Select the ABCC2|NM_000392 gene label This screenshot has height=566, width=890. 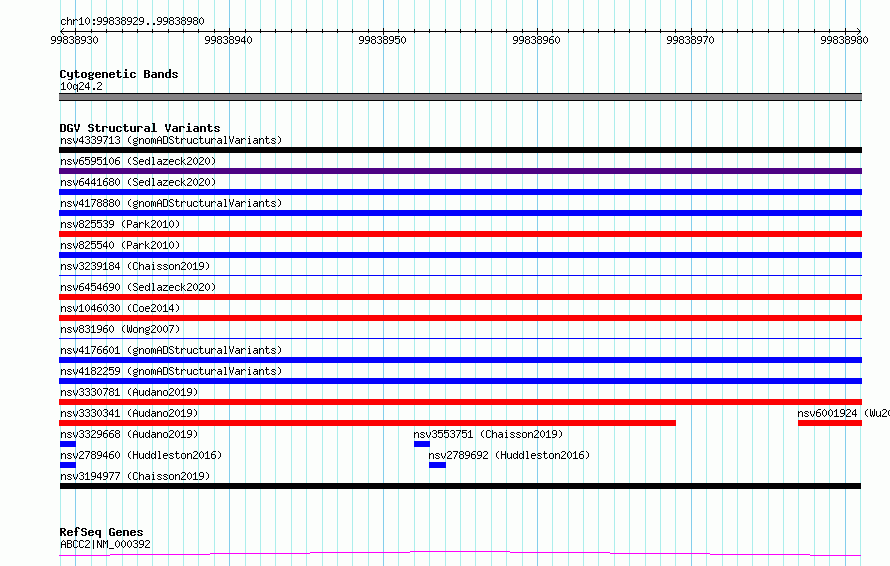click(x=105, y=544)
